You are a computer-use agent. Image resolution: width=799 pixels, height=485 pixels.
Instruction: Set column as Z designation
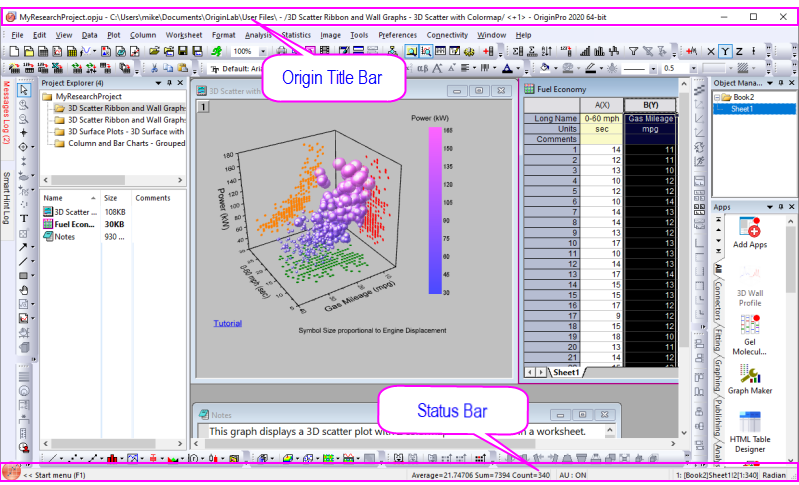click(x=739, y=51)
